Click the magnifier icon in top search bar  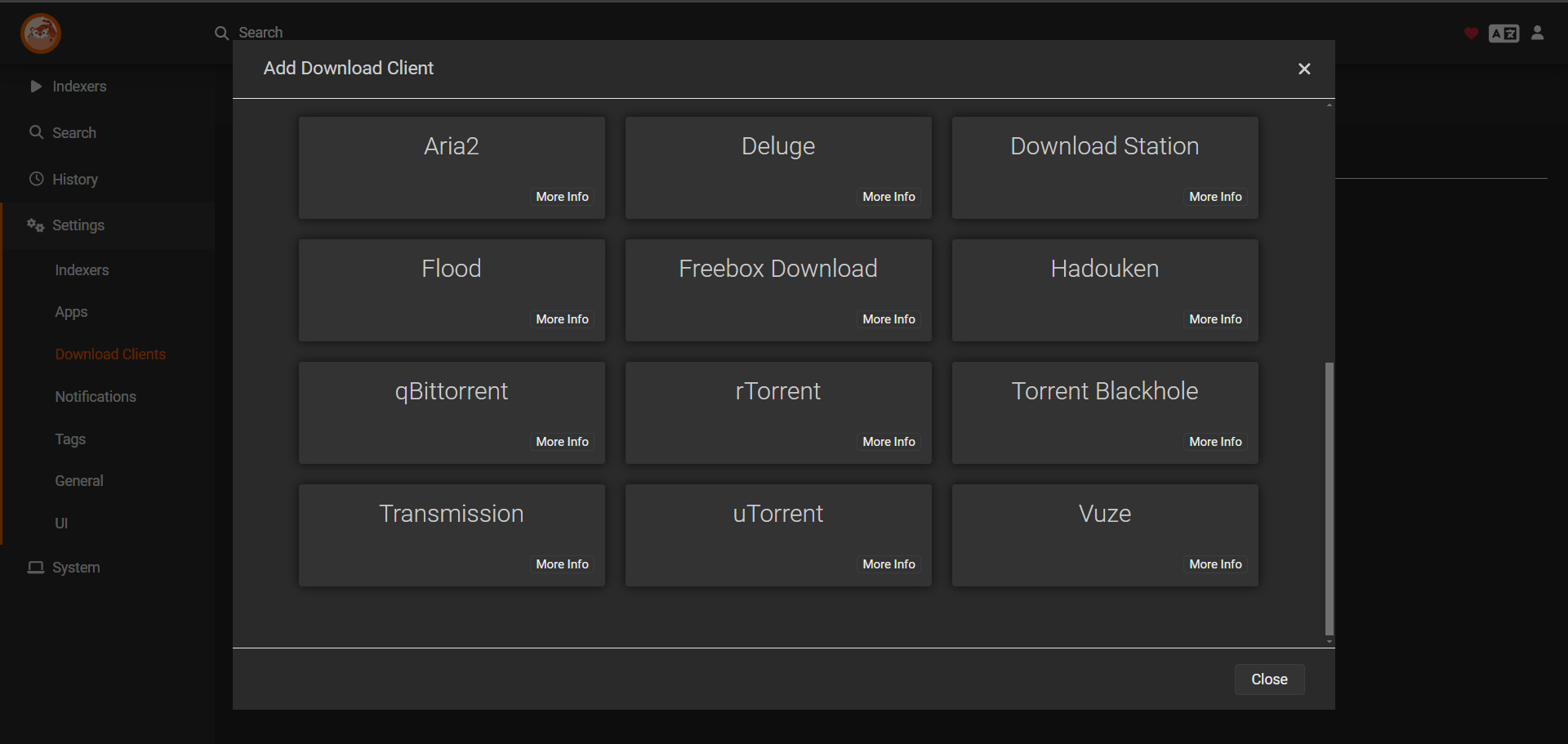pyautogui.click(x=221, y=33)
